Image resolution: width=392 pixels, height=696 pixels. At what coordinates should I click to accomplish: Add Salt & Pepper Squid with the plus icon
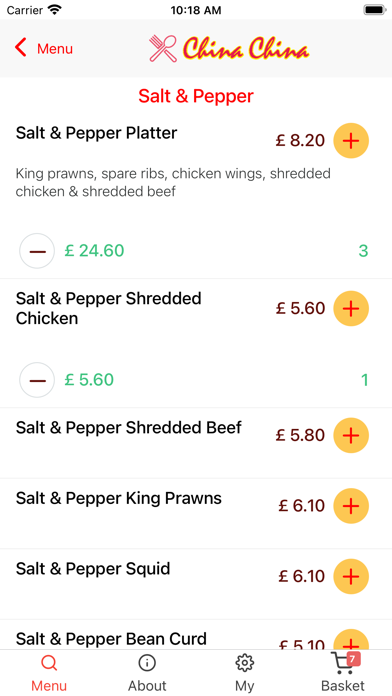coord(351,577)
